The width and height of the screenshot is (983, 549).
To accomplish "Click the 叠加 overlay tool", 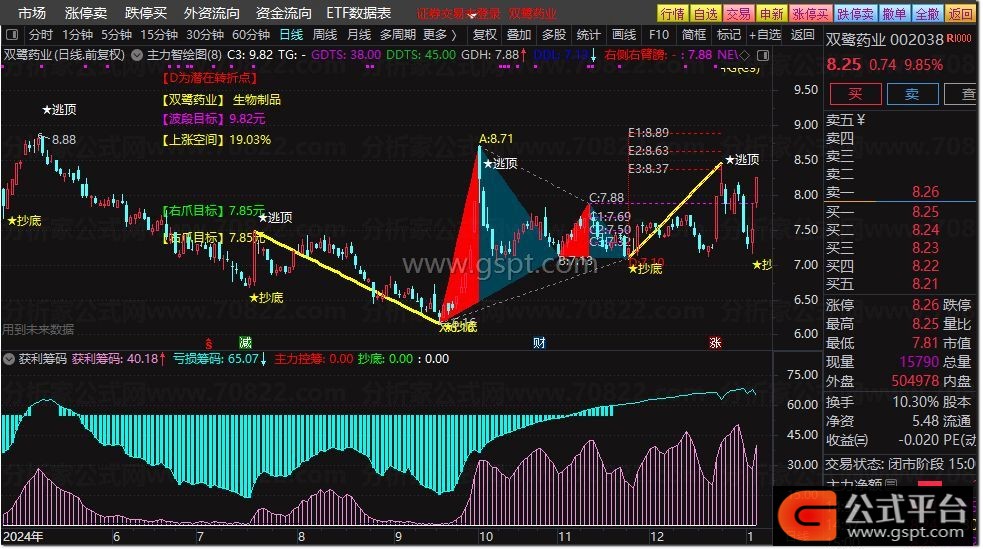I will point(519,34).
